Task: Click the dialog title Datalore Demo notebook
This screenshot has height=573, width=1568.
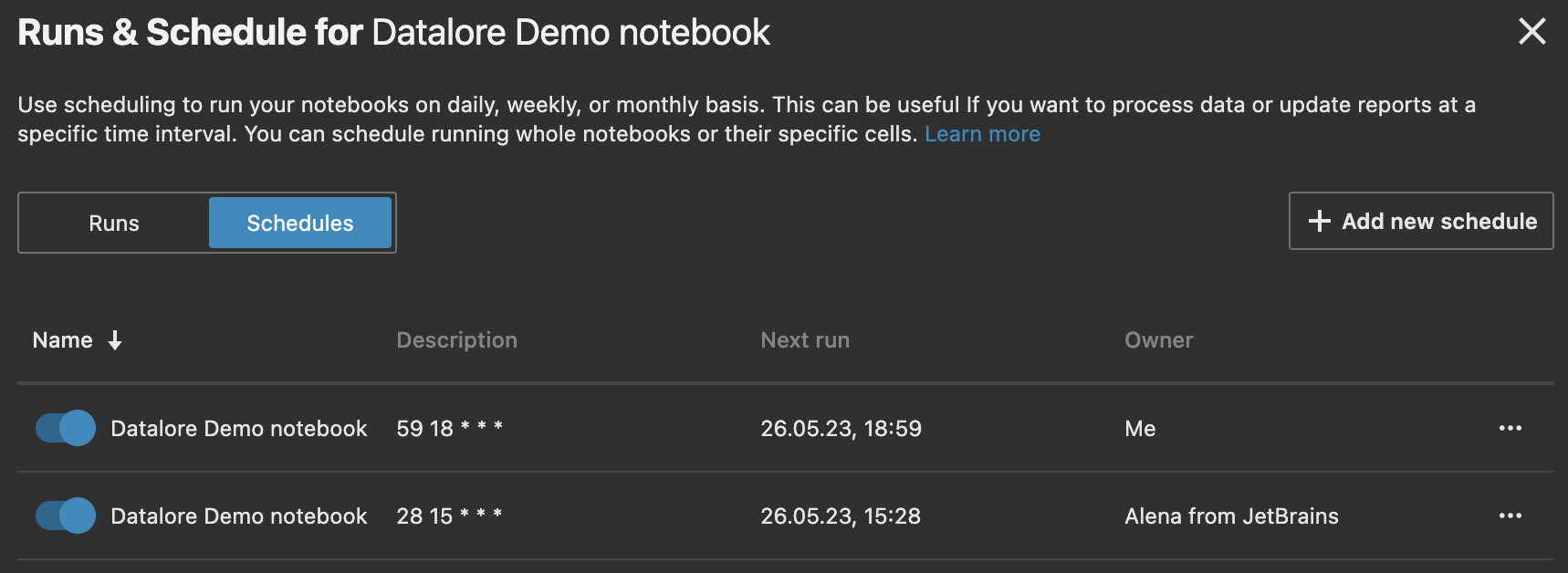Action: [x=570, y=31]
